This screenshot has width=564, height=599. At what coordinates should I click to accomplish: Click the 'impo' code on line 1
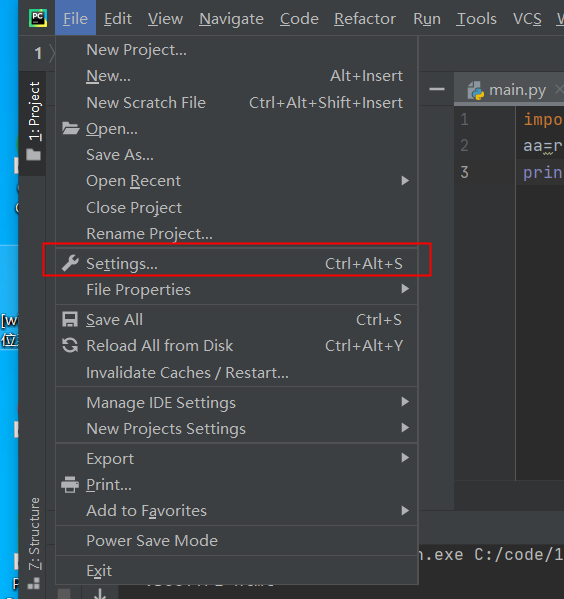(x=543, y=120)
